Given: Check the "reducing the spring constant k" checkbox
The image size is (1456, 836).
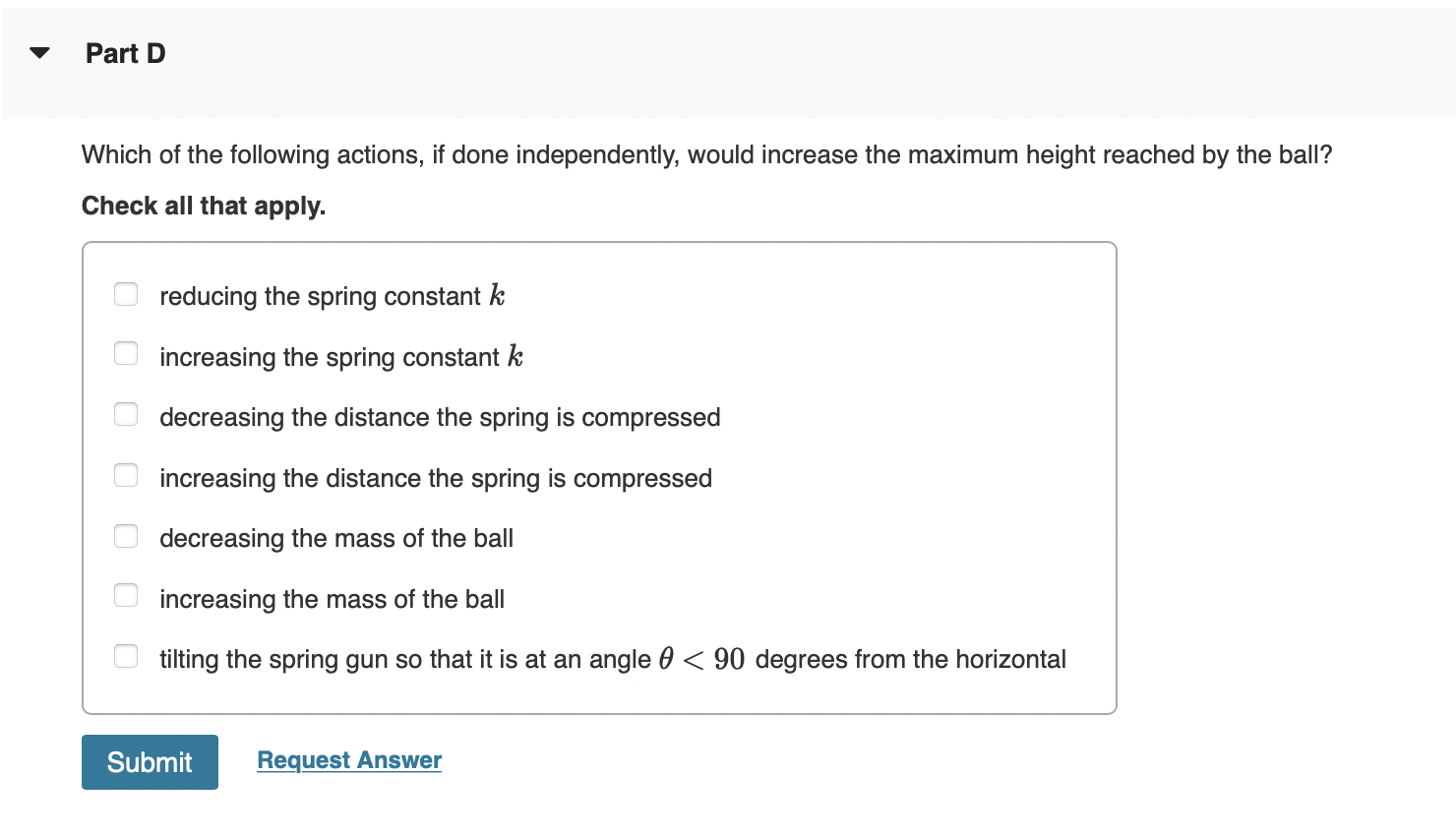Looking at the screenshot, I should coord(126,294).
